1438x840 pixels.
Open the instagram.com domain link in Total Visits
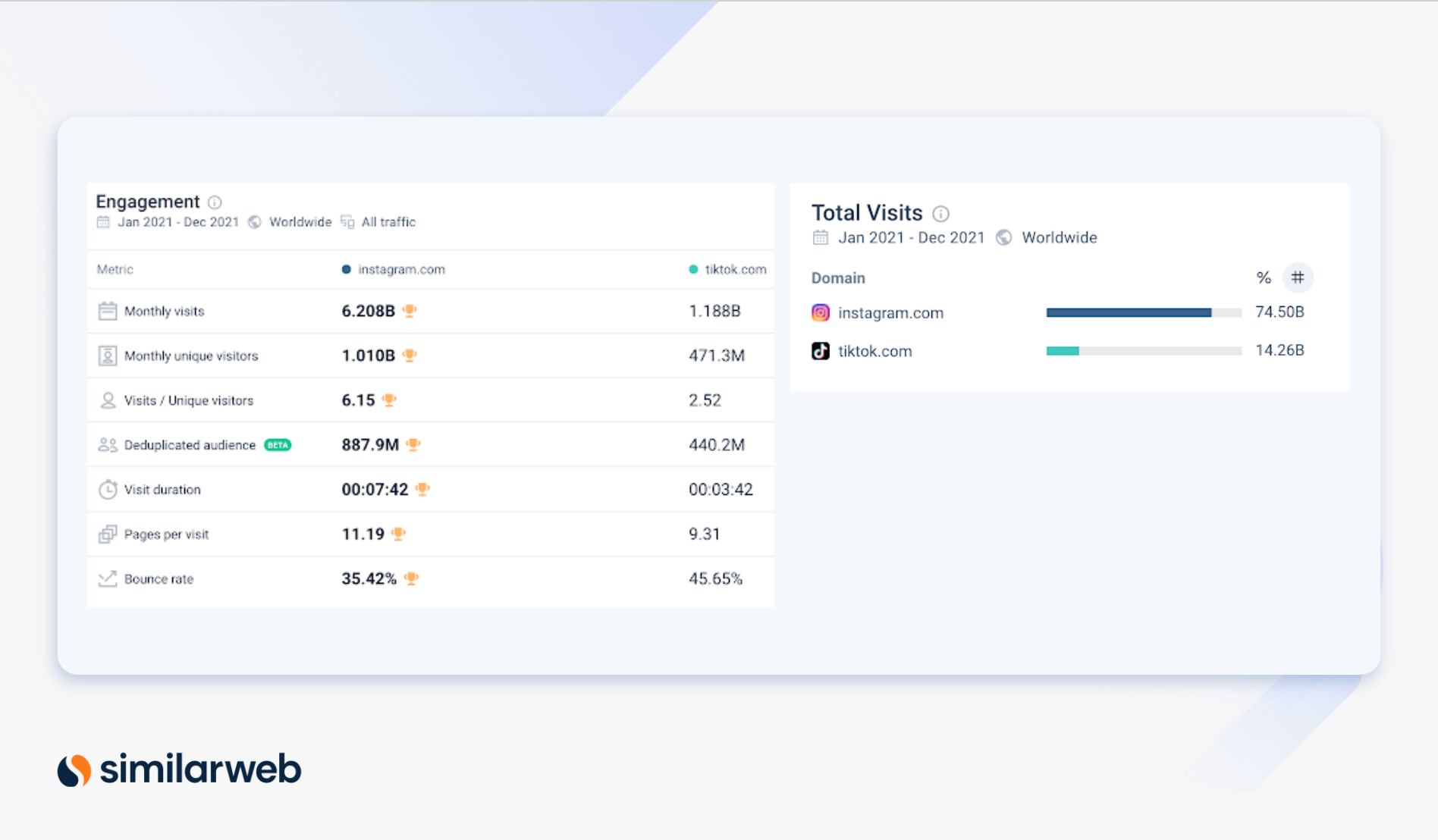(890, 313)
